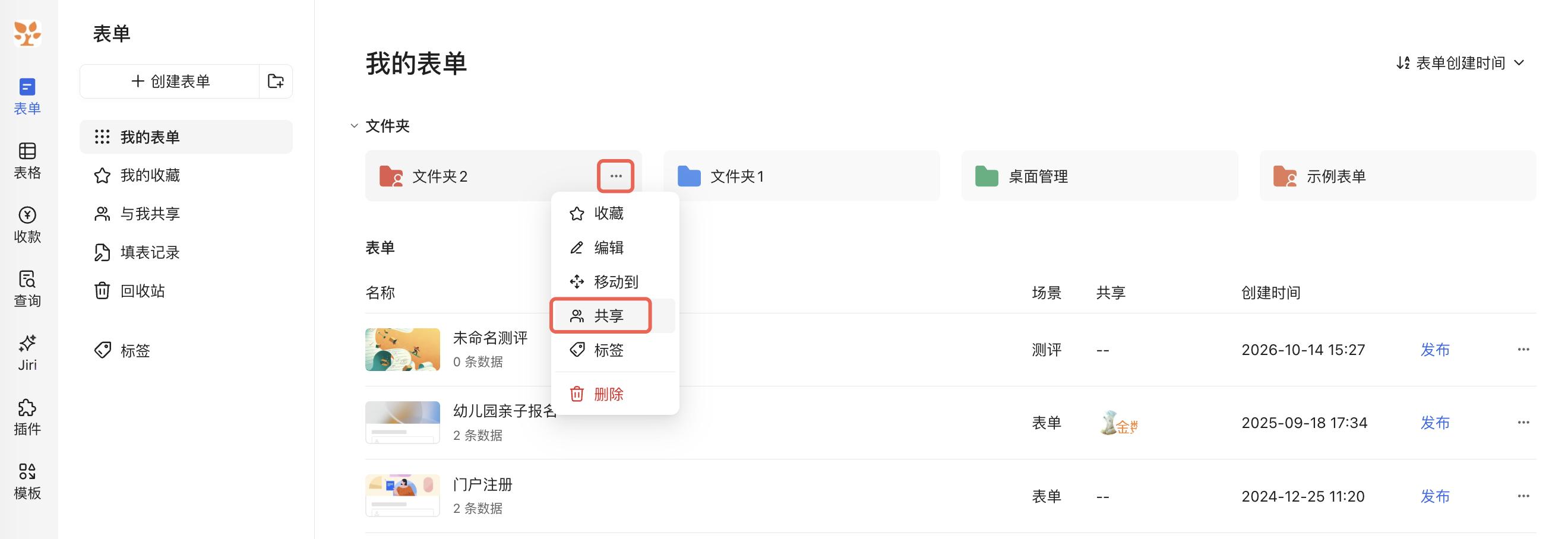Choose 收藏 in the context menu

click(x=615, y=214)
